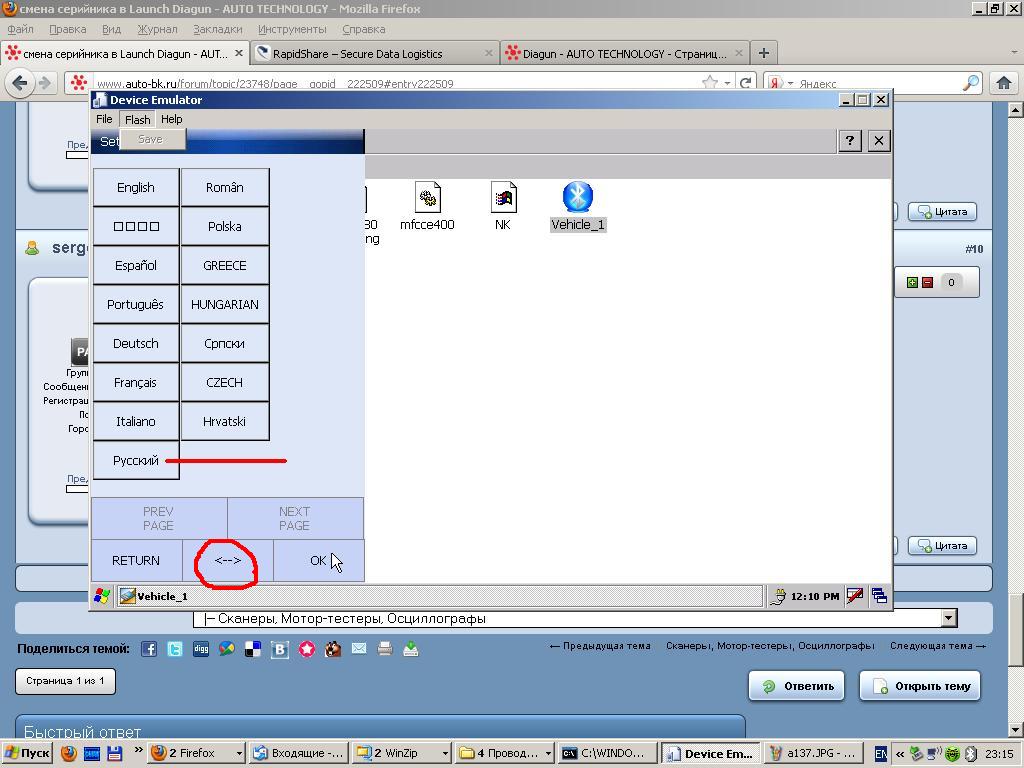The width and height of the screenshot is (1024, 768).
Task: Click the Ответить reply button
Action: (797, 686)
